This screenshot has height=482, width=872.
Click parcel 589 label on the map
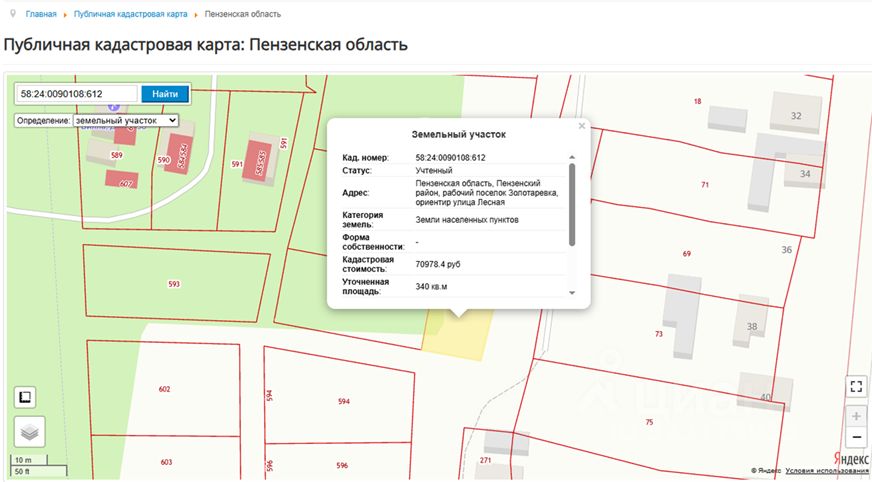[x=116, y=155]
